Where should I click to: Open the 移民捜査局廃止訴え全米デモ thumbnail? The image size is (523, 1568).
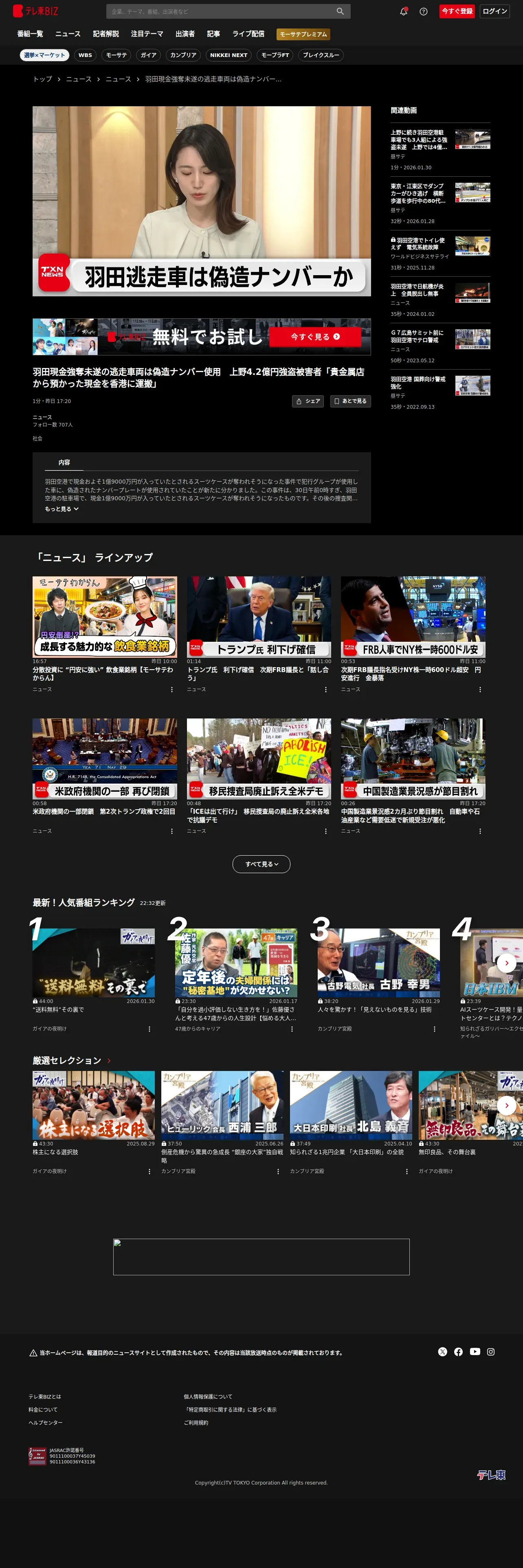[x=259, y=758]
